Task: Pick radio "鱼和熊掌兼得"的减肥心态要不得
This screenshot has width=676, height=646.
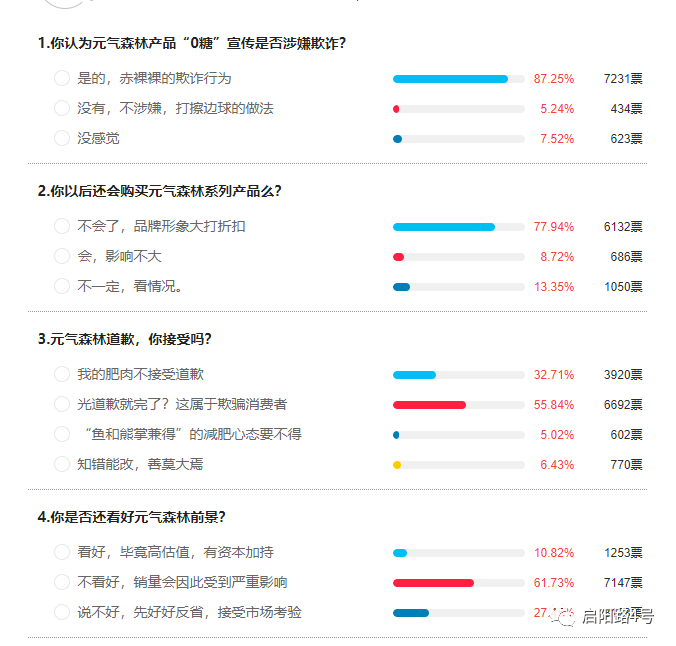Action: click(x=62, y=434)
